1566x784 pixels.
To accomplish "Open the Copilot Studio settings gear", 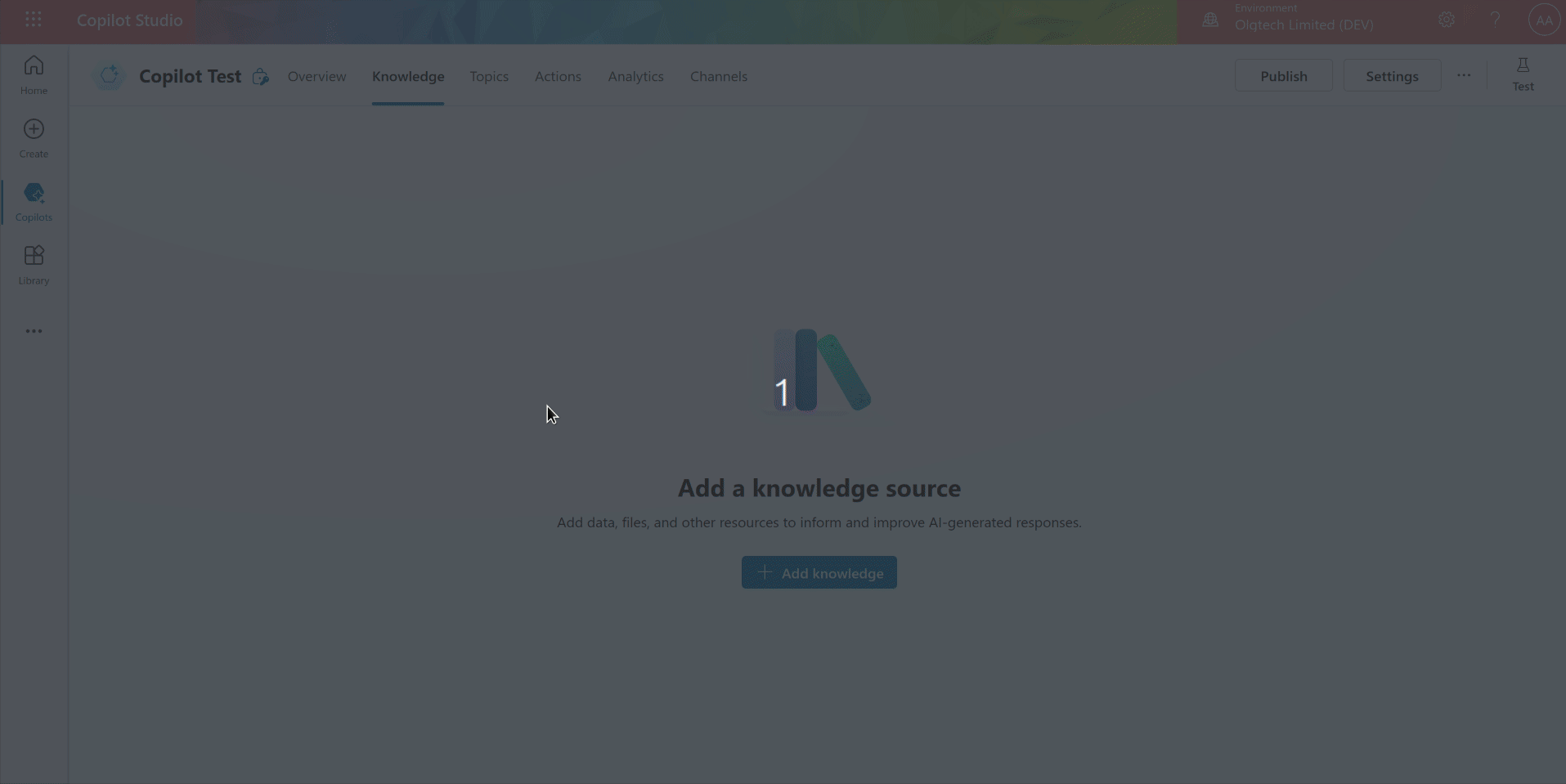I will click(x=1446, y=19).
